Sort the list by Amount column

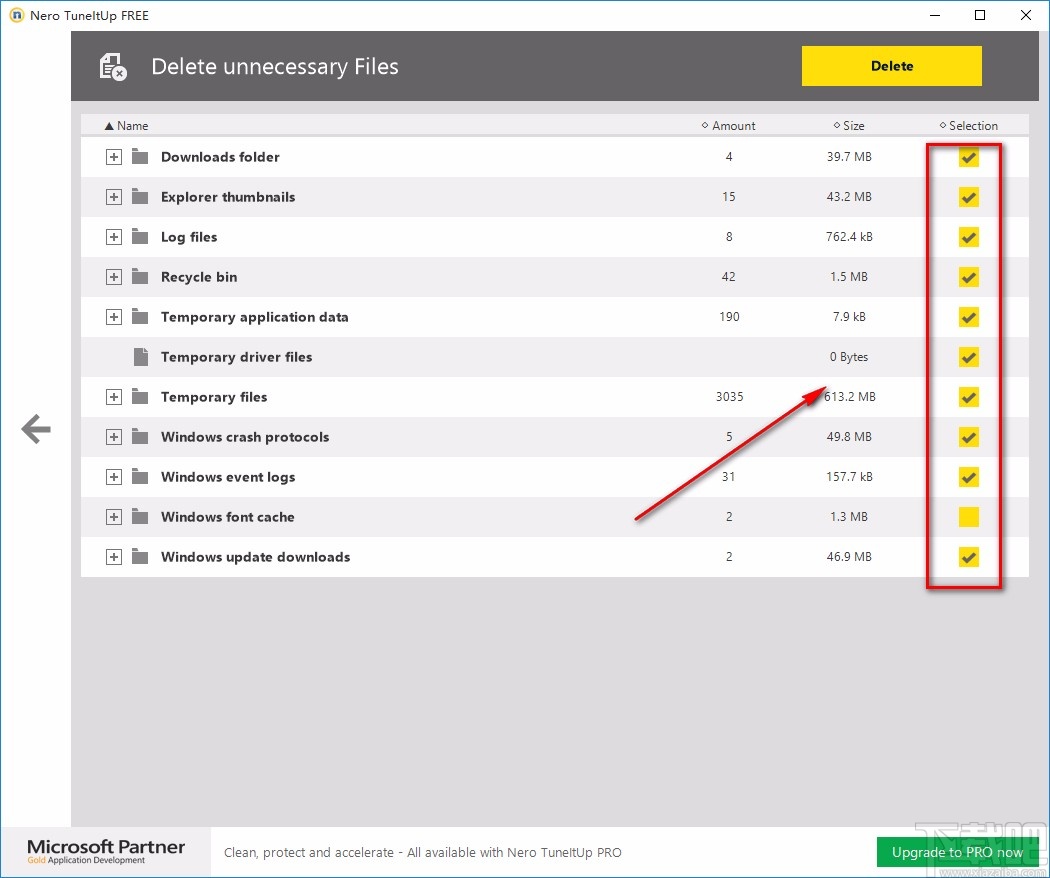pos(732,126)
